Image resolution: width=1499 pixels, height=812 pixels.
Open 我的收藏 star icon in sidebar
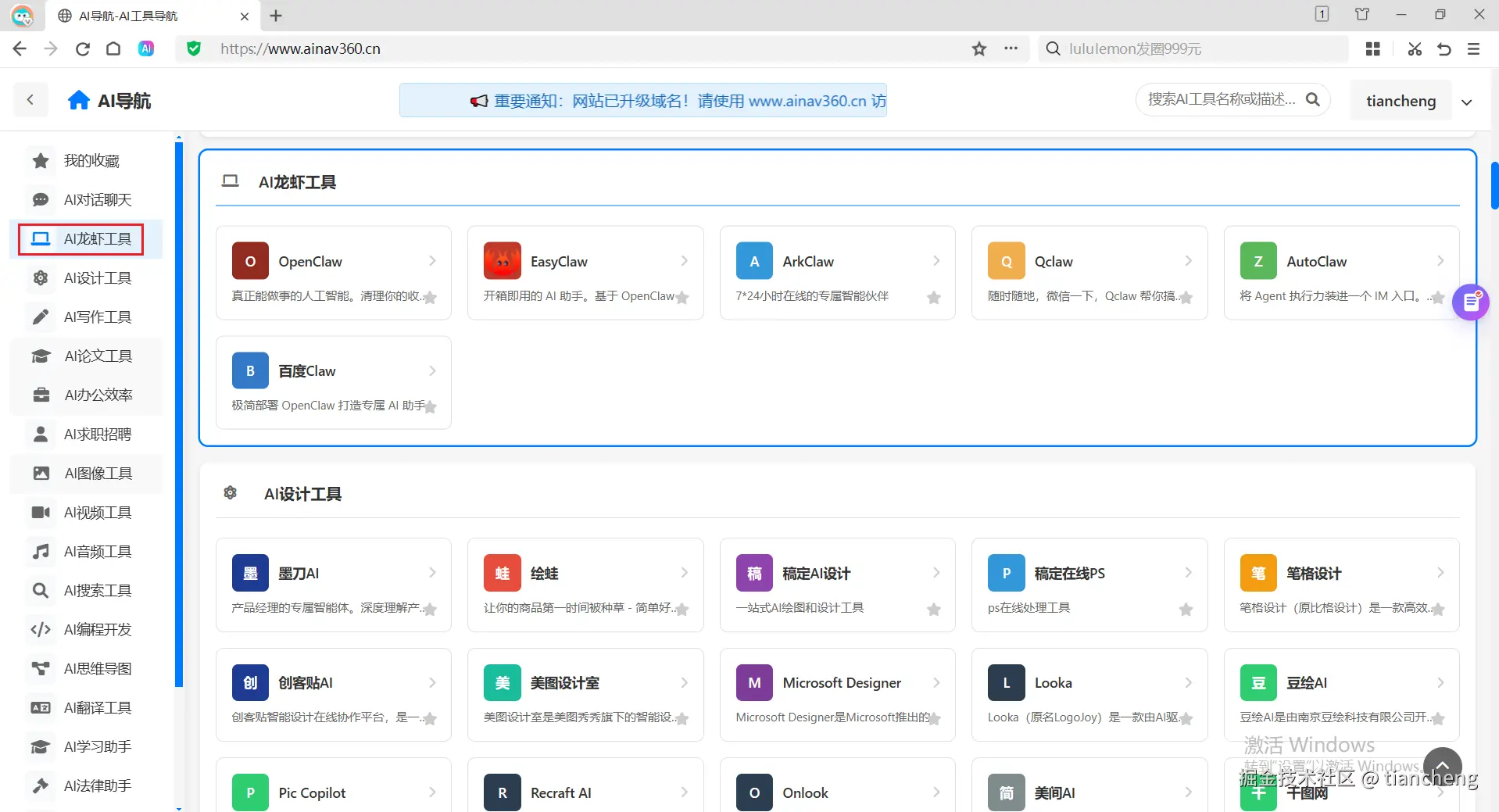40,160
